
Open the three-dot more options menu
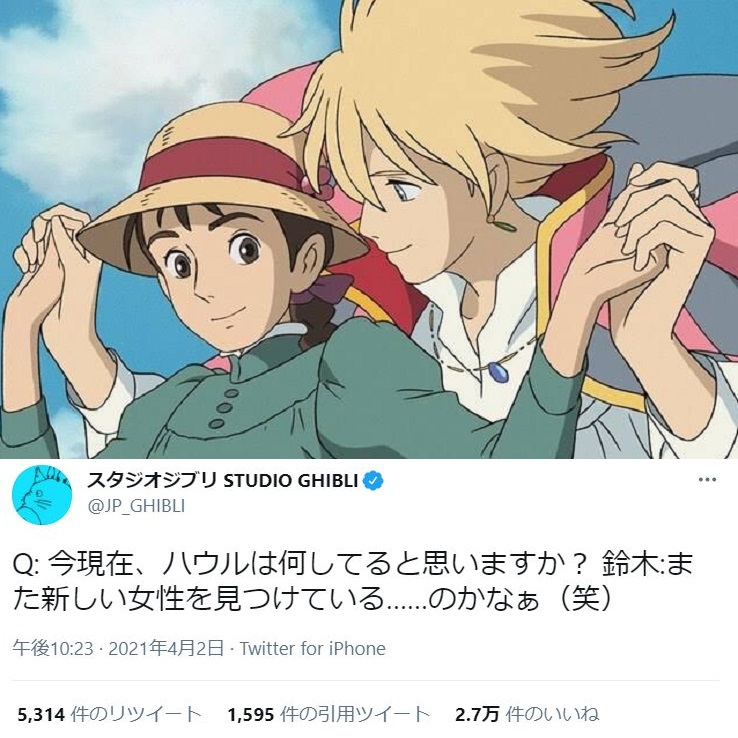tap(707, 480)
